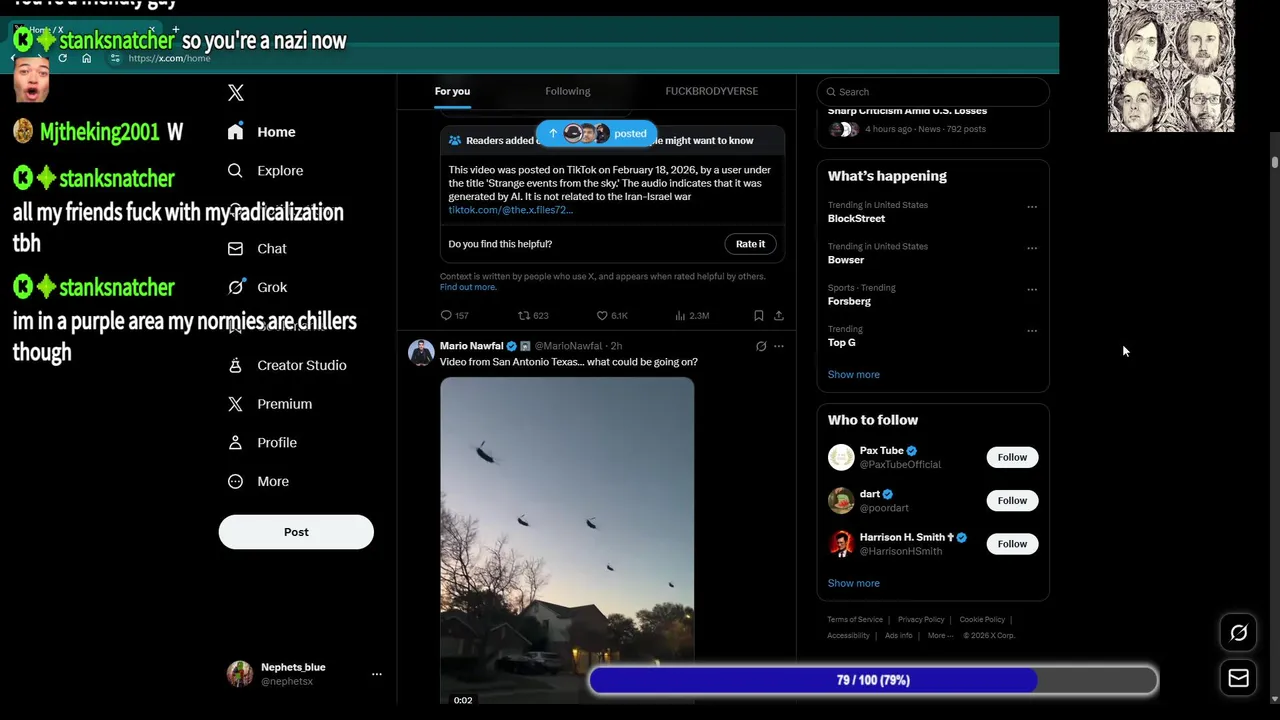Show more under Who to follow
1280x720 pixels.
click(x=854, y=583)
